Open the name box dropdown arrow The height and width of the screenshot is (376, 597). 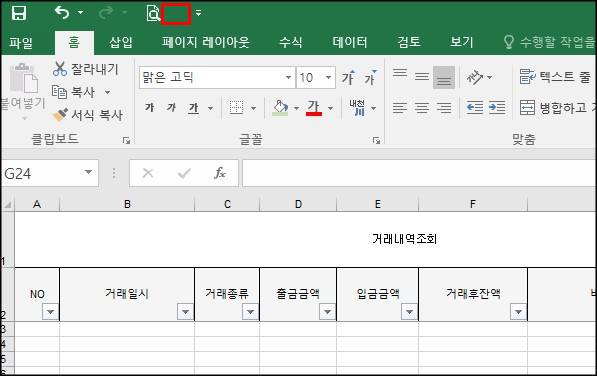(x=88, y=172)
